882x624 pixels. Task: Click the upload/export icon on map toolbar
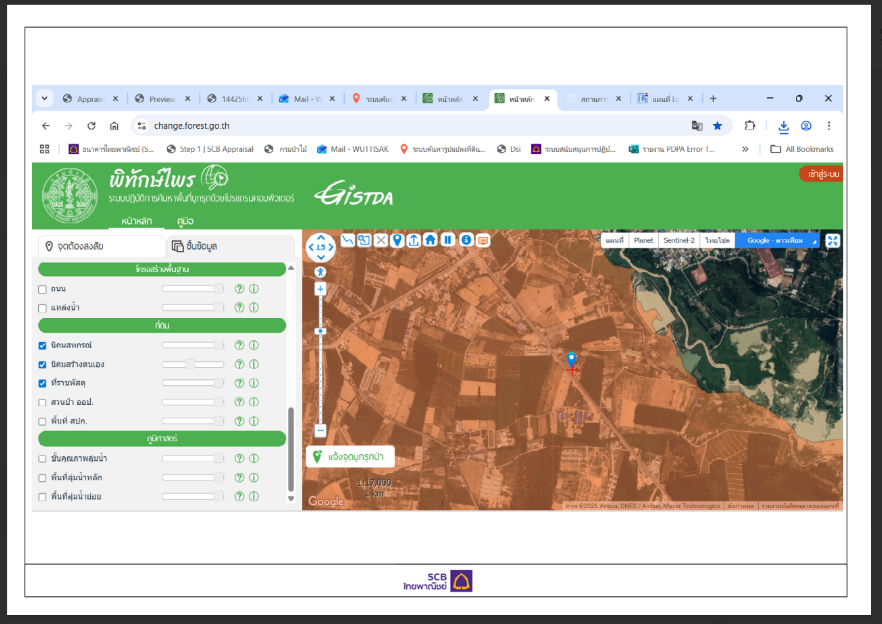coord(413,240)
